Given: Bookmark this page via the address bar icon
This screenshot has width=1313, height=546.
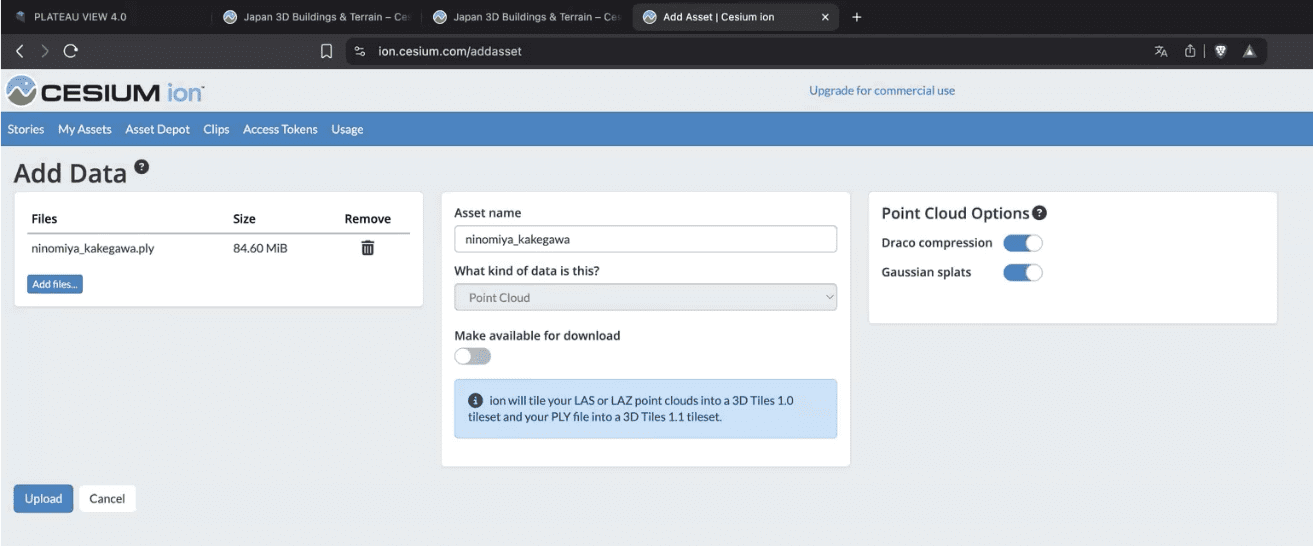Looking at the screenshot, I should (x=326, y=51).
